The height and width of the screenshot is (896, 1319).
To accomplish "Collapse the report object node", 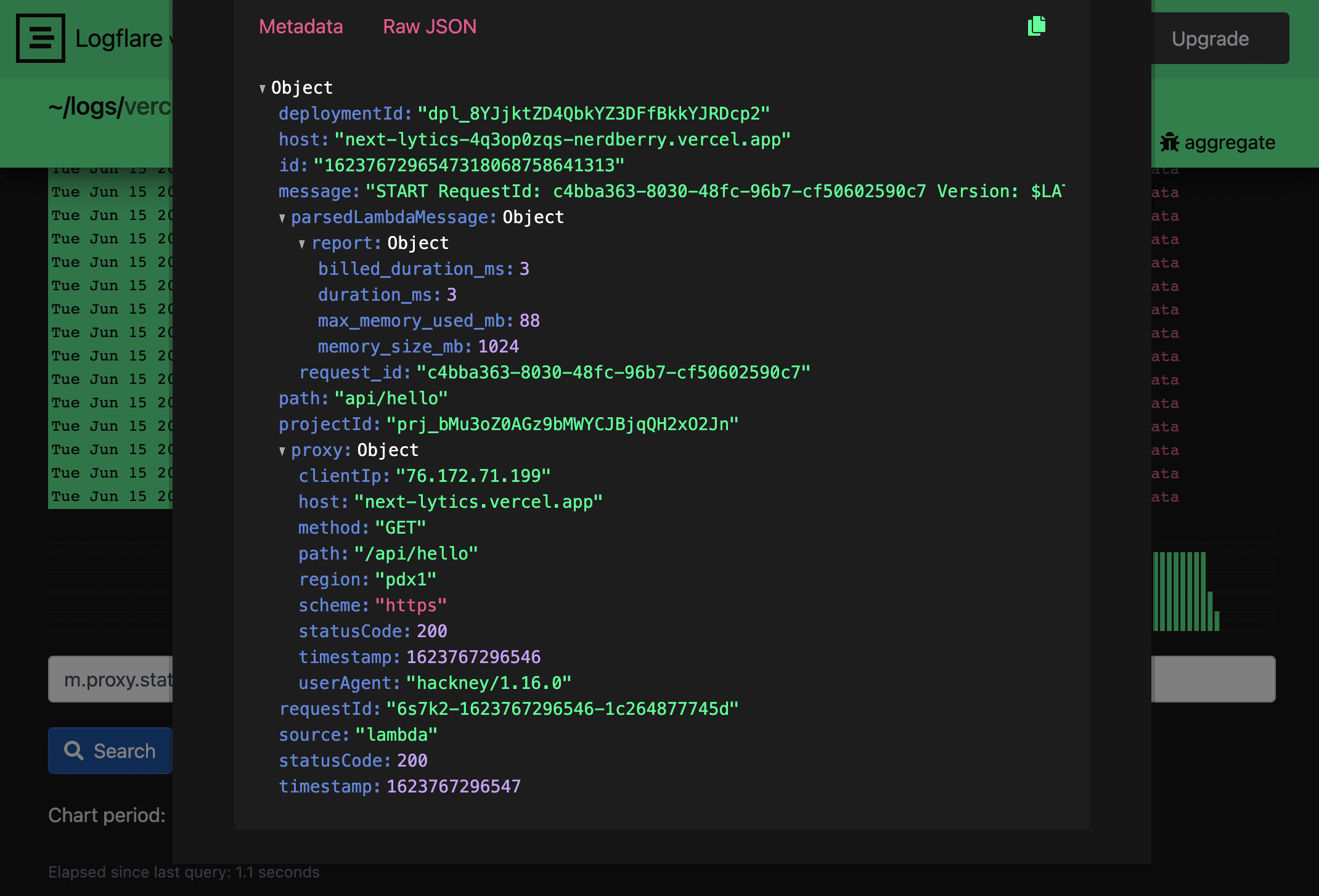I will click(302, 244).
